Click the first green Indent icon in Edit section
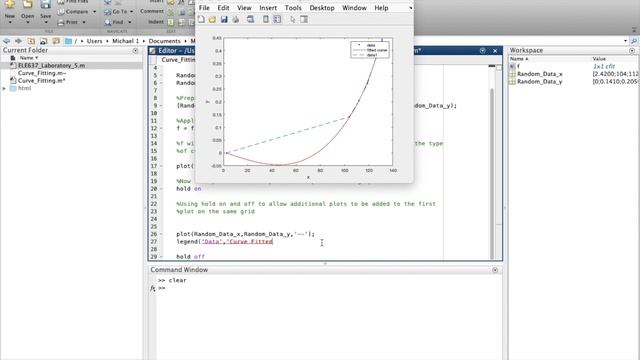This screenshot has height=360, width=640. [171, 22]
